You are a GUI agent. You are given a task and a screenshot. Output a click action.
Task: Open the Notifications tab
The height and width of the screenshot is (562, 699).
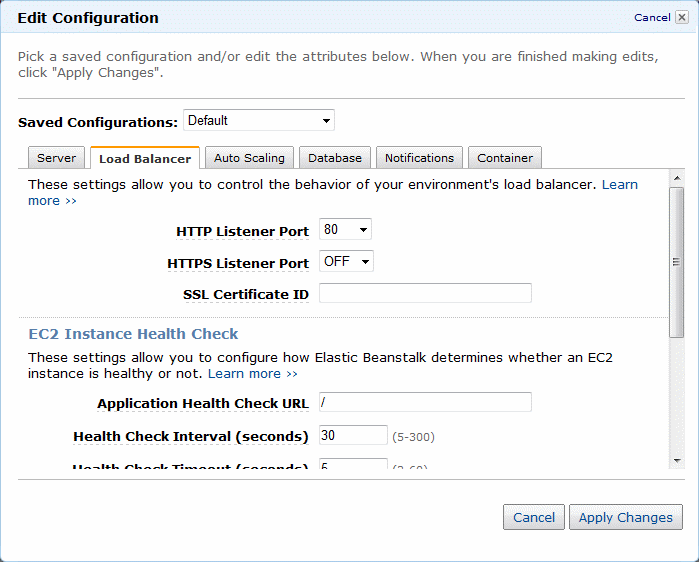[x=419, y=158]
